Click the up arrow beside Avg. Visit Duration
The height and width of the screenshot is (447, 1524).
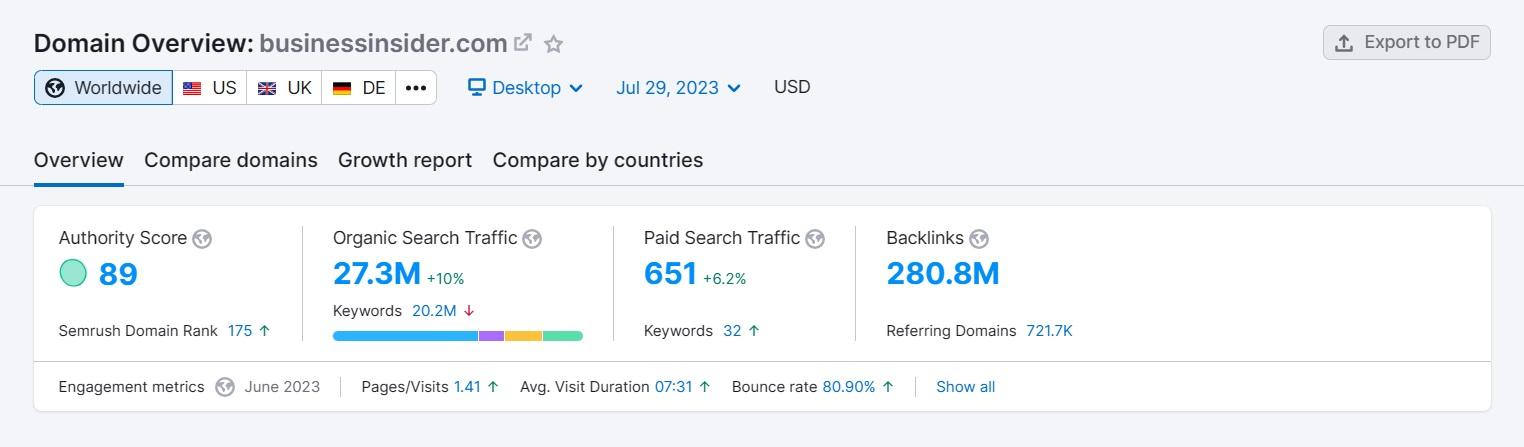click(x=704, y=387)
